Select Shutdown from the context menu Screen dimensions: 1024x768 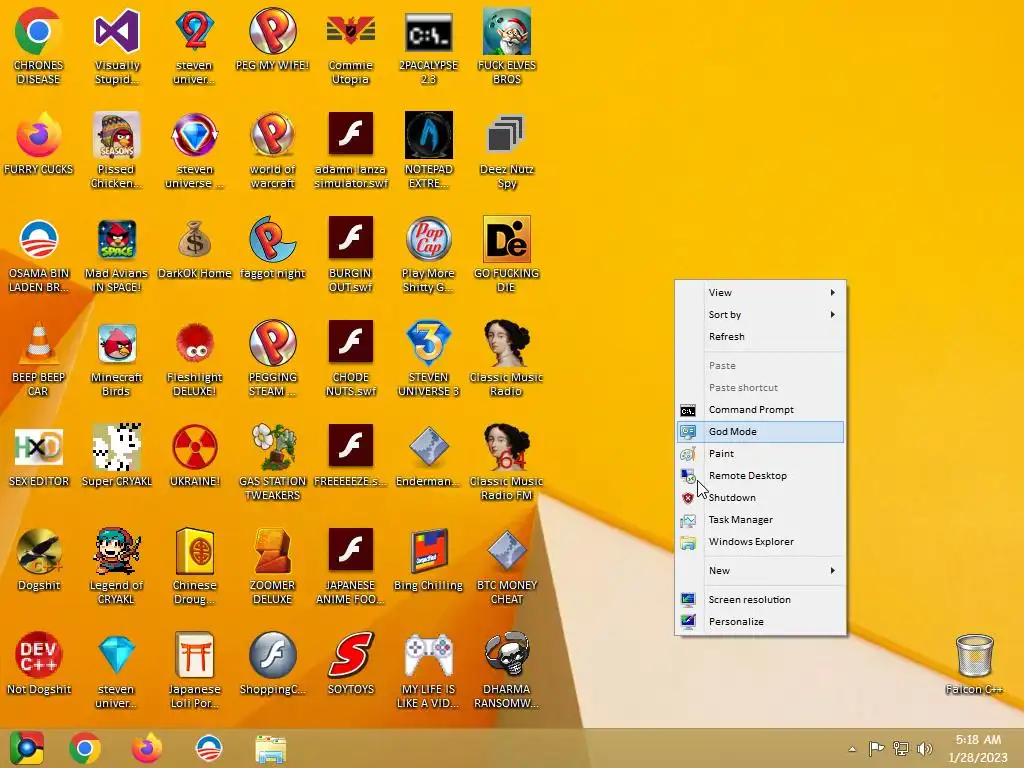click(760, 498)
